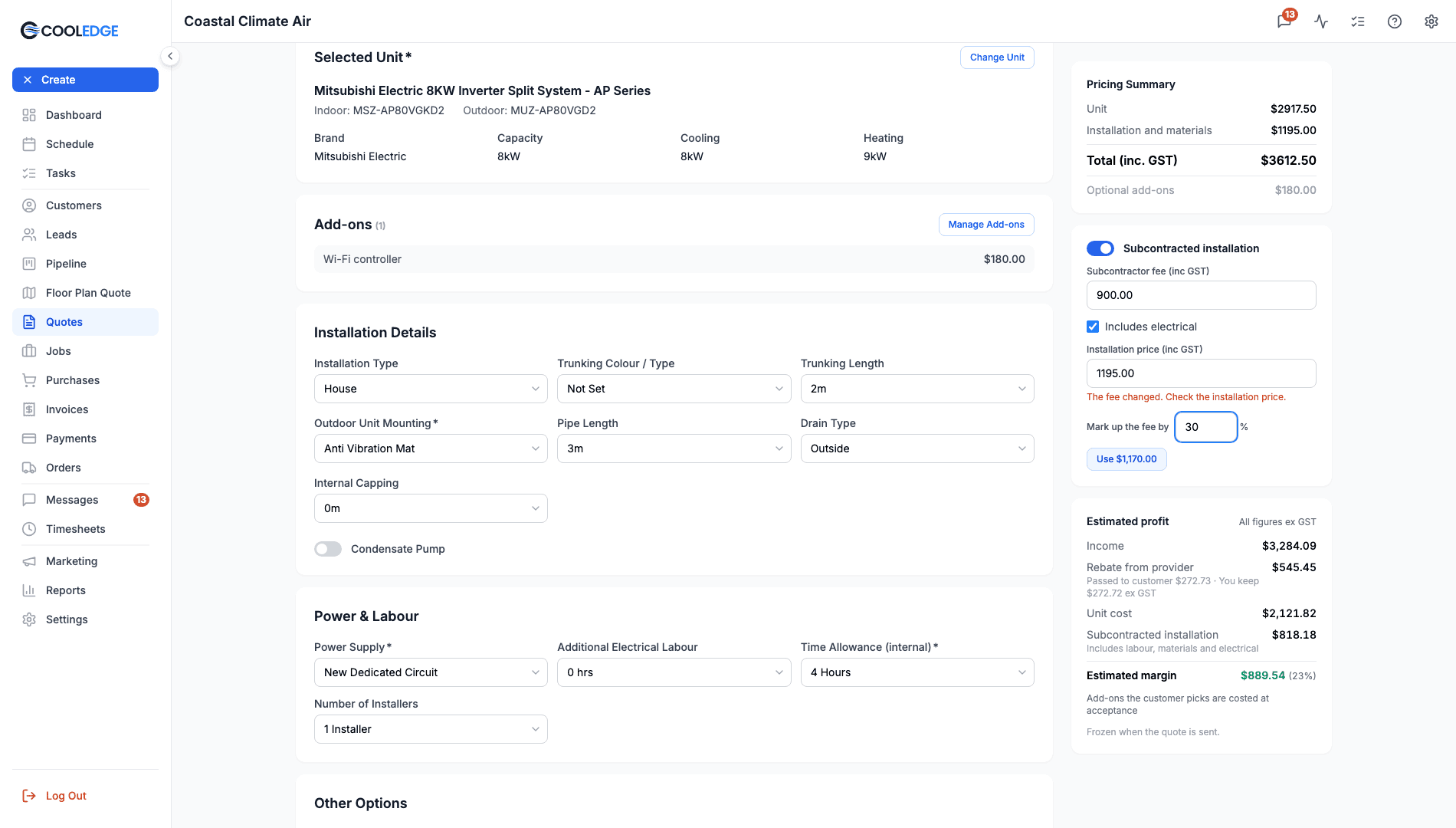Click the Payments card icon
Screen dimensions: 1456x828
29,439
